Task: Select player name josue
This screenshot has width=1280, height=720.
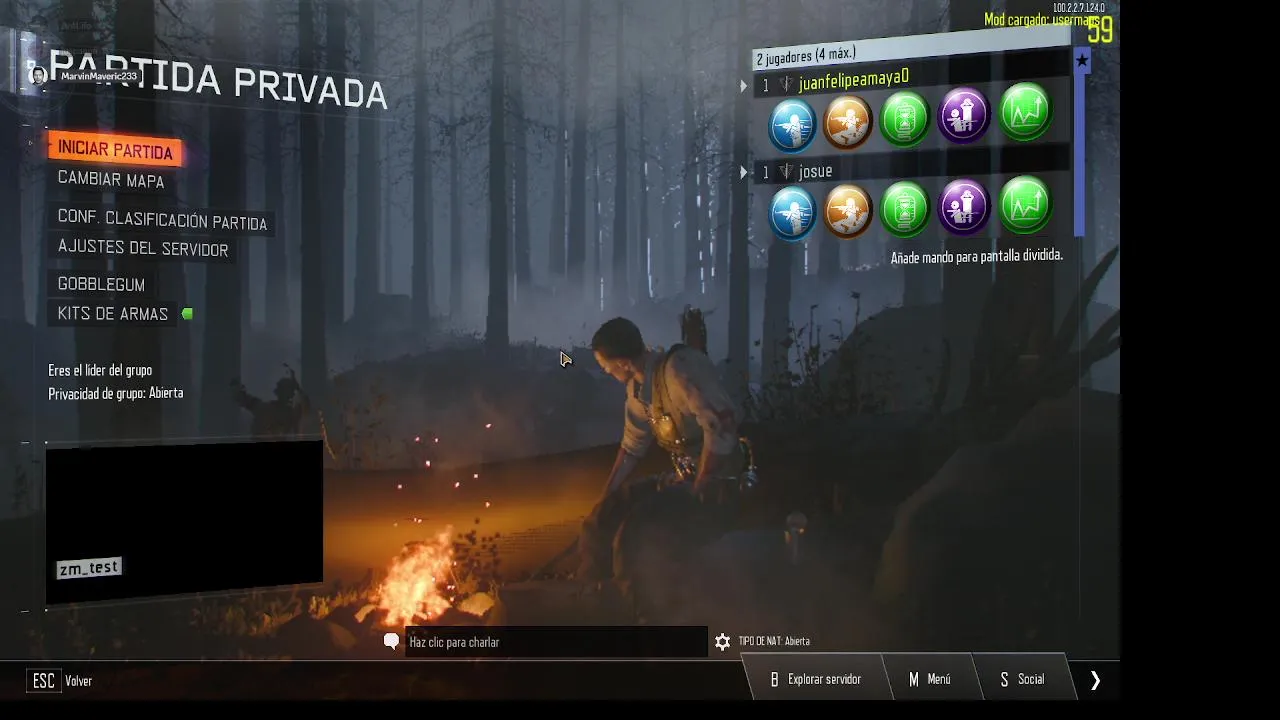Action: (x=815, y=172)
